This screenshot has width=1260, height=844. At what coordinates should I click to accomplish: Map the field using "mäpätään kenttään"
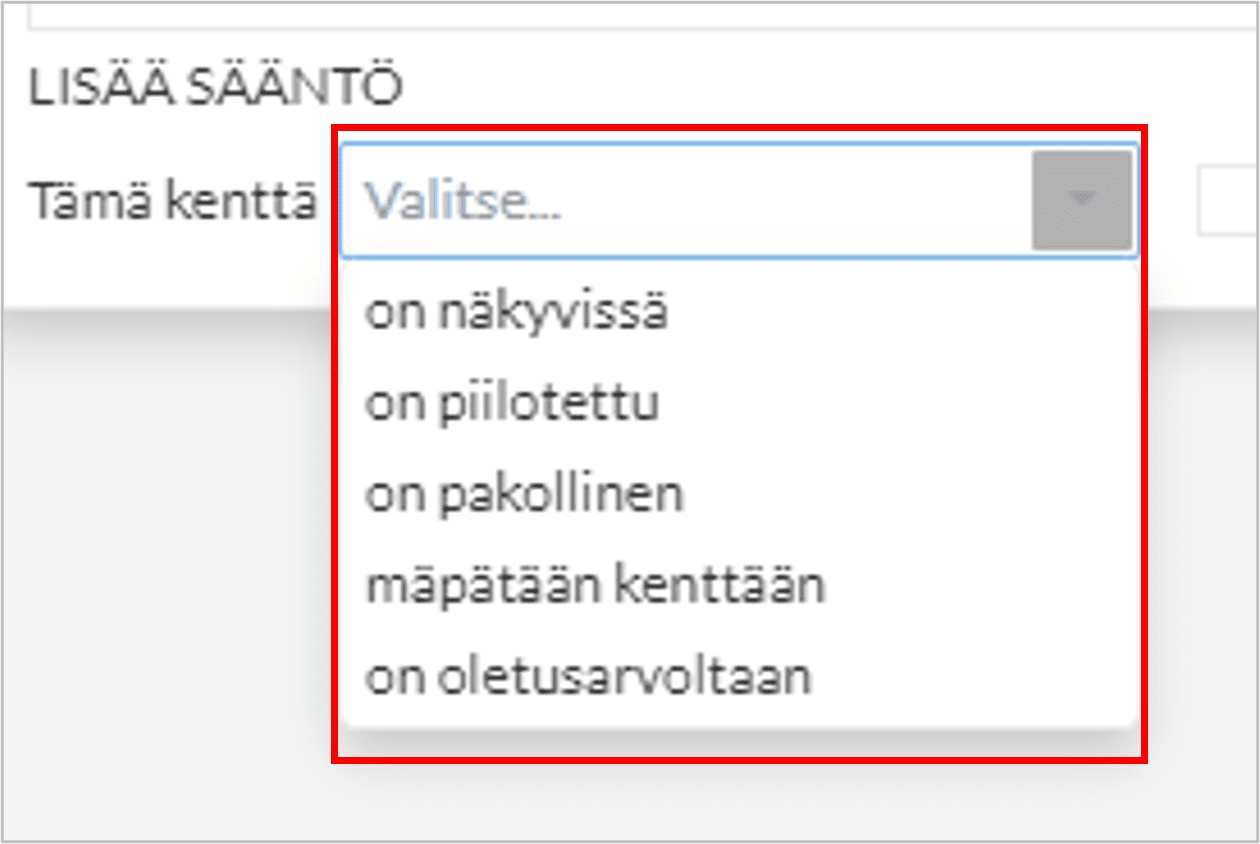coord(595,586)
